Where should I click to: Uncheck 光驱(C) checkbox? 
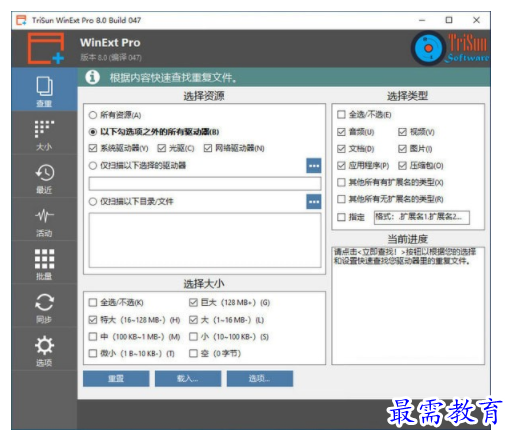click(x=176, y=148)
